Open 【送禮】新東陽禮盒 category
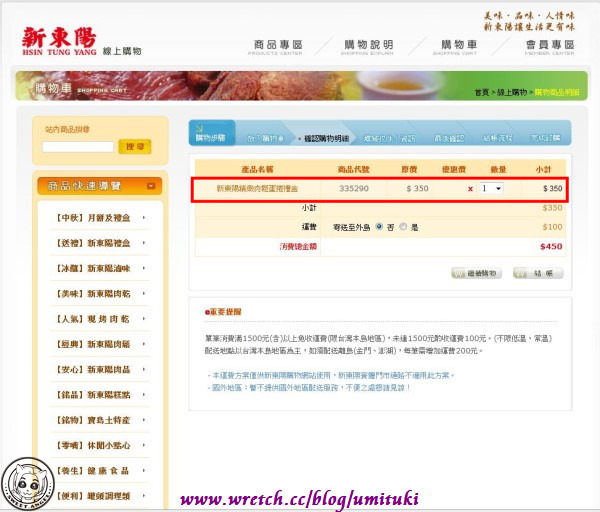600x512 pixels. 93,243
